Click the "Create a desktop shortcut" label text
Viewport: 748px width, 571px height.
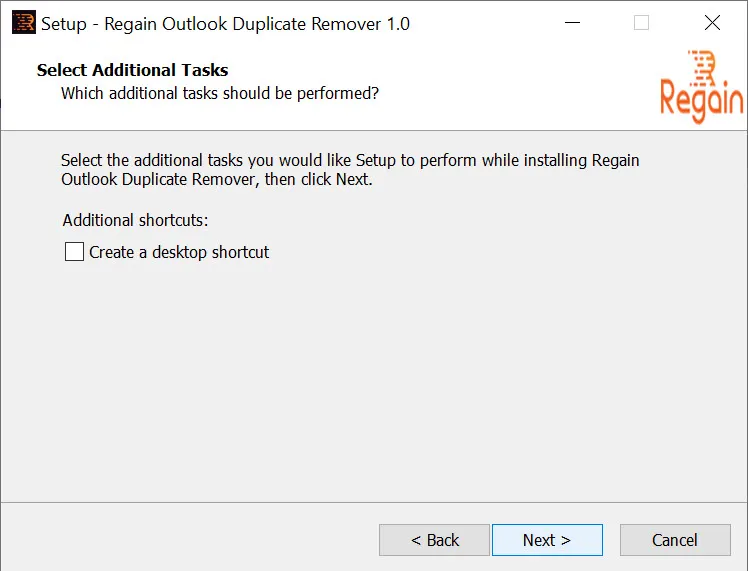(x=179, y=252)
